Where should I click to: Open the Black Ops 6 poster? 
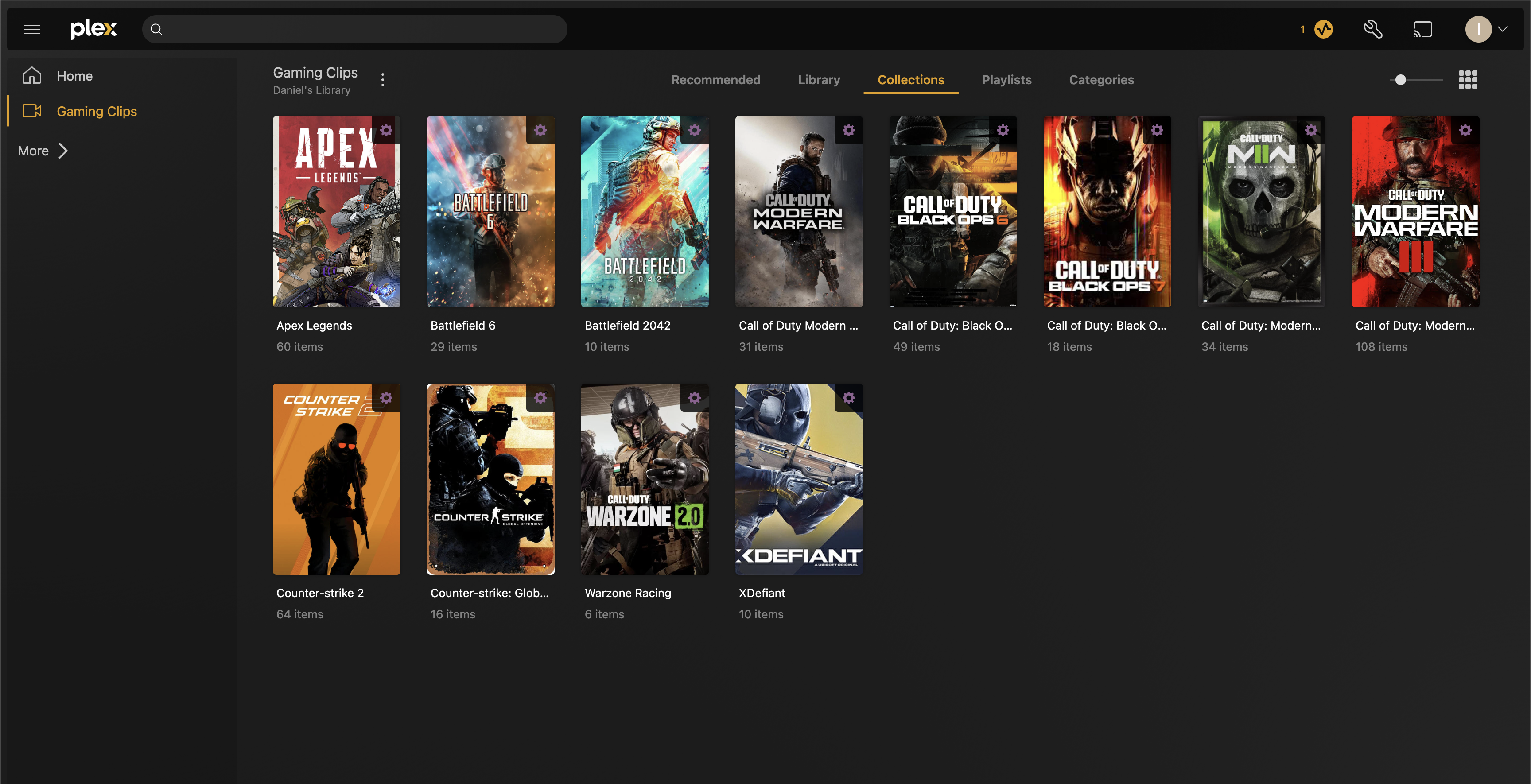coord(953,212)
